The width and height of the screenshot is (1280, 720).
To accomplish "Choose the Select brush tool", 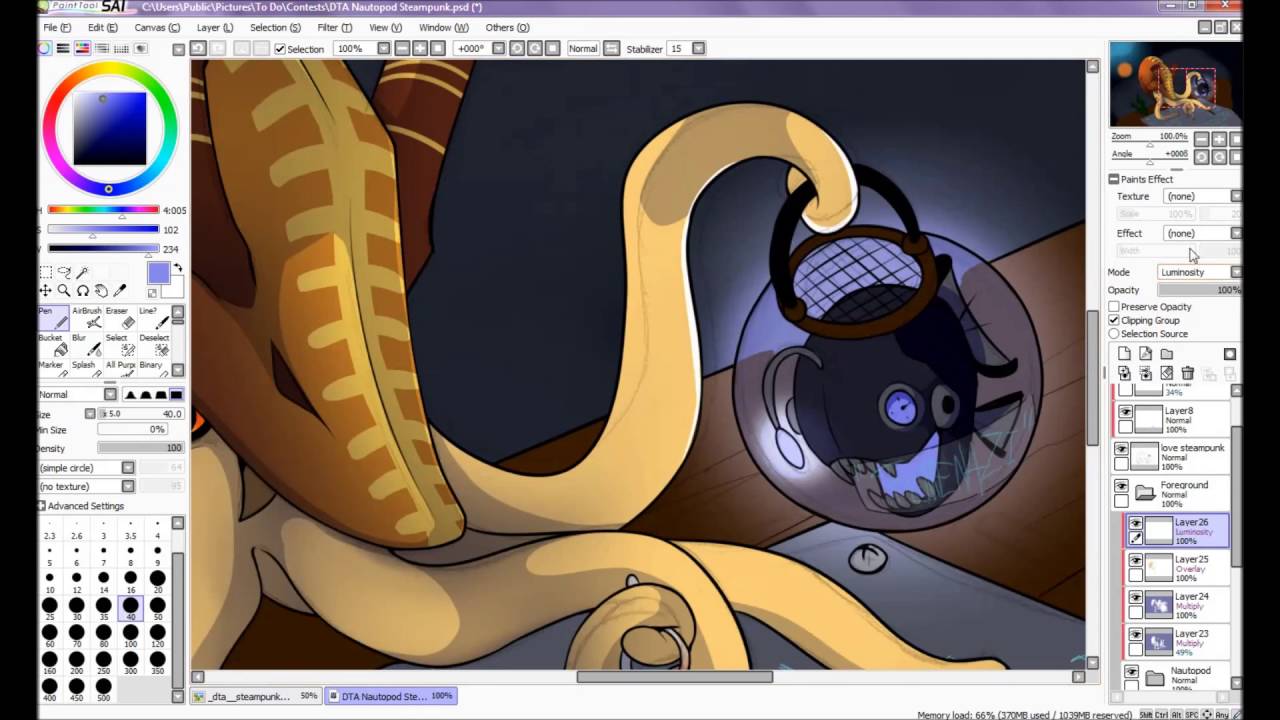I will pyautogui.click(x=118, y=344).
